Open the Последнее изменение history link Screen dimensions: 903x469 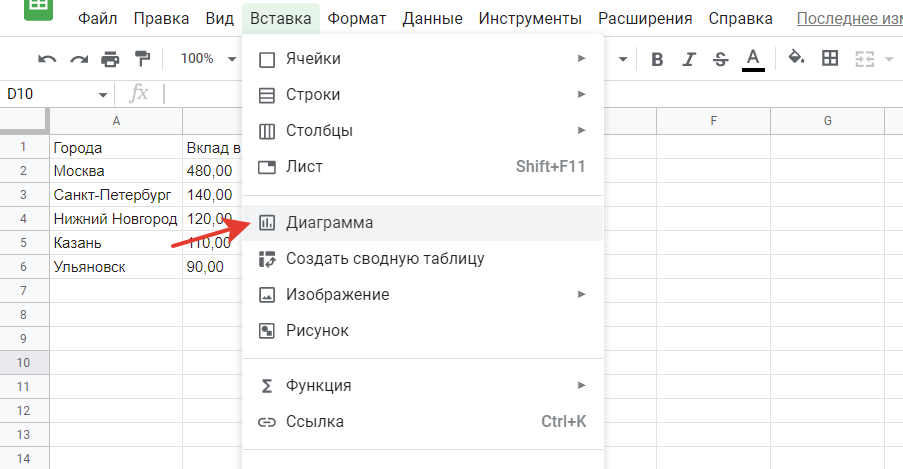tap(849, 19)
